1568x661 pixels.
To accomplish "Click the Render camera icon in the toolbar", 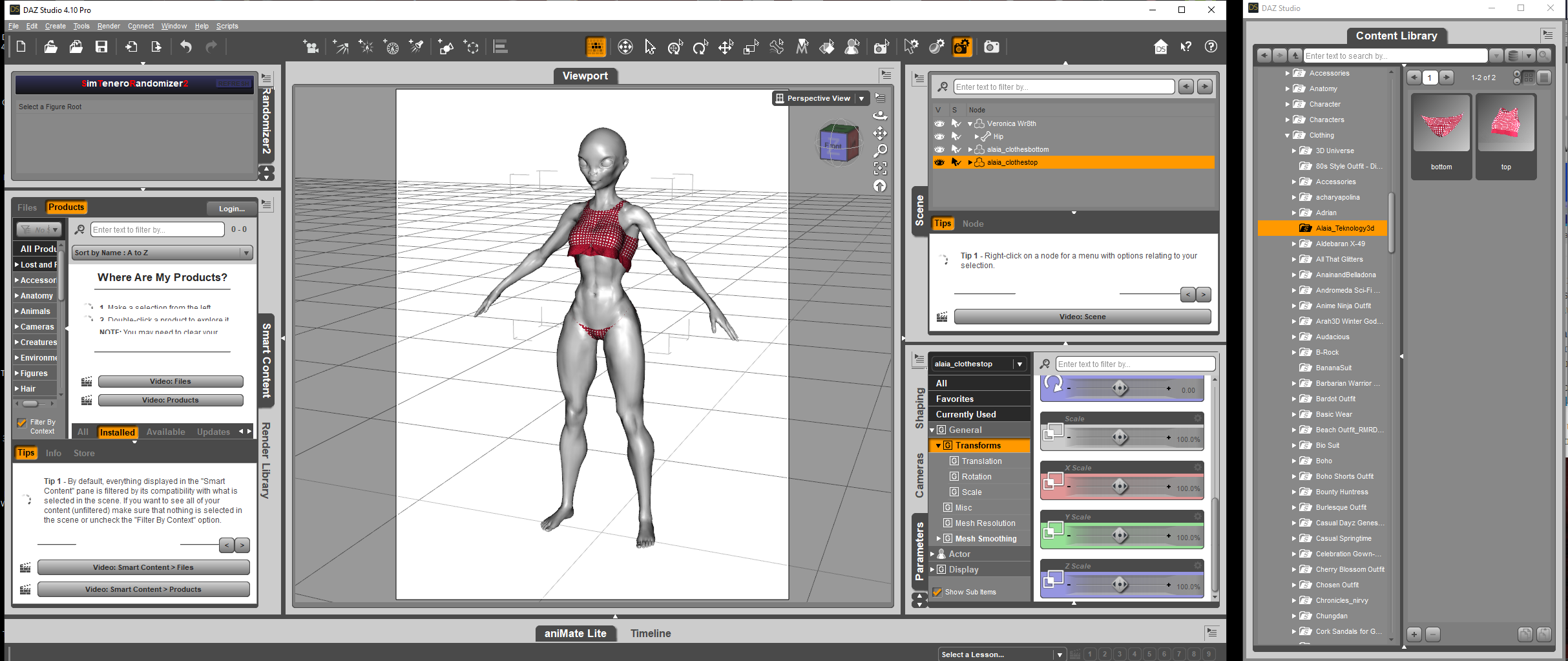I will click(991, 47).
